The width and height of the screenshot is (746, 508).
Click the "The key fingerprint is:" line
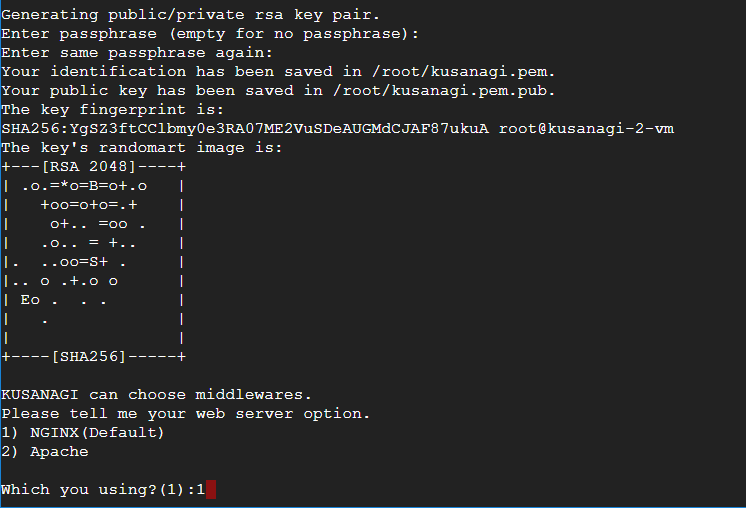(114, 110)
